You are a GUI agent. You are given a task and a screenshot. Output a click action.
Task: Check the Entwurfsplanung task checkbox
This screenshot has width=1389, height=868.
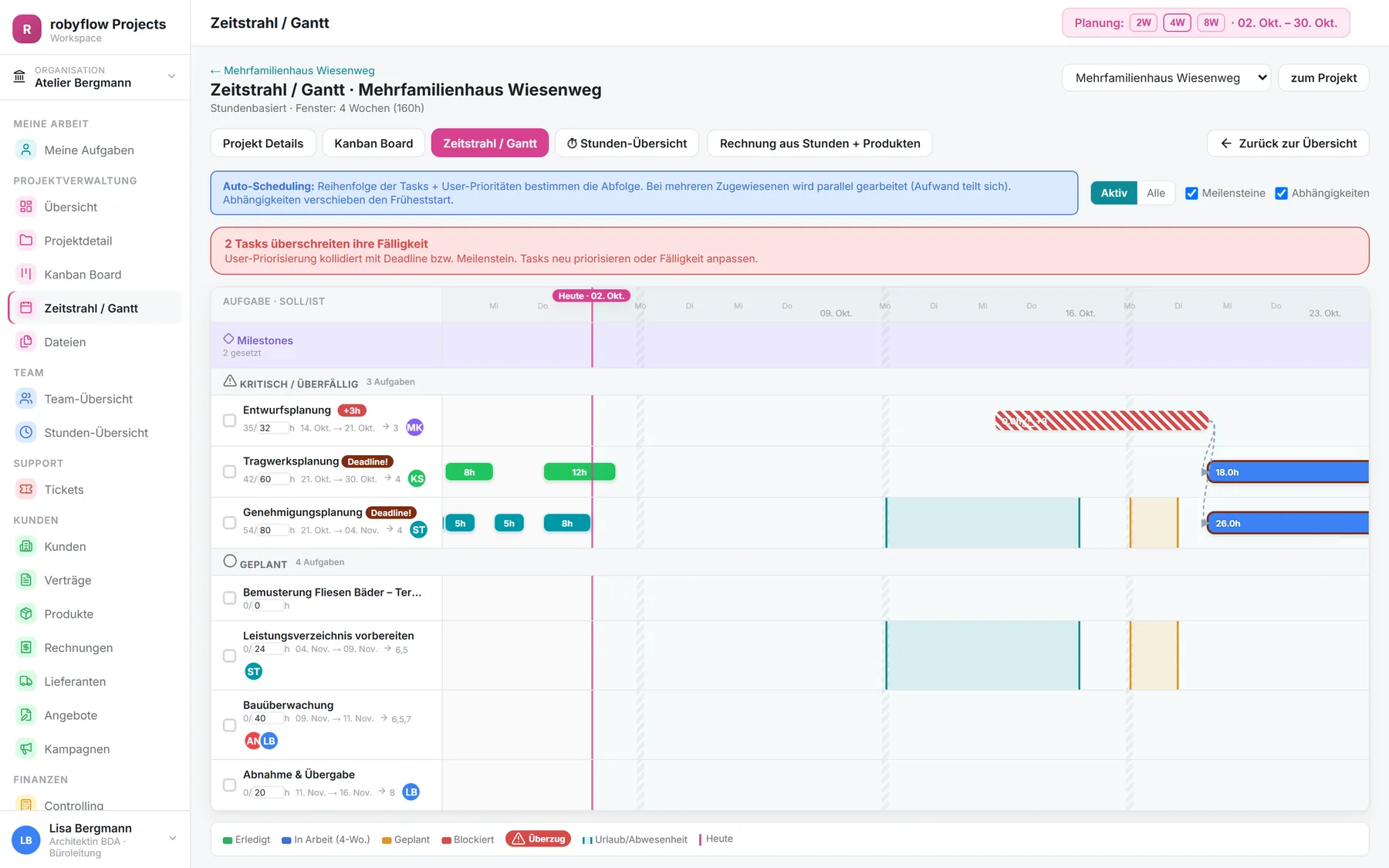pyautogui.click(x=229, y=420)
